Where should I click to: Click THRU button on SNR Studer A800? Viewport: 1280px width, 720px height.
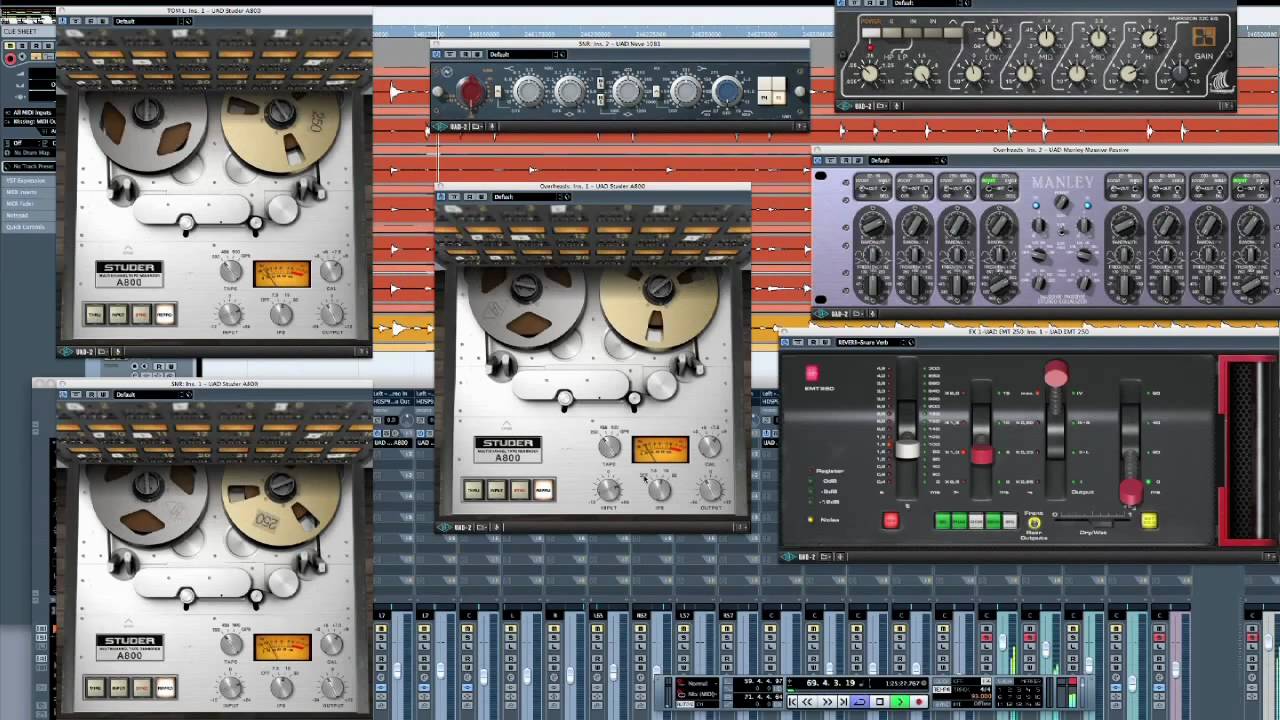point(95,687)
